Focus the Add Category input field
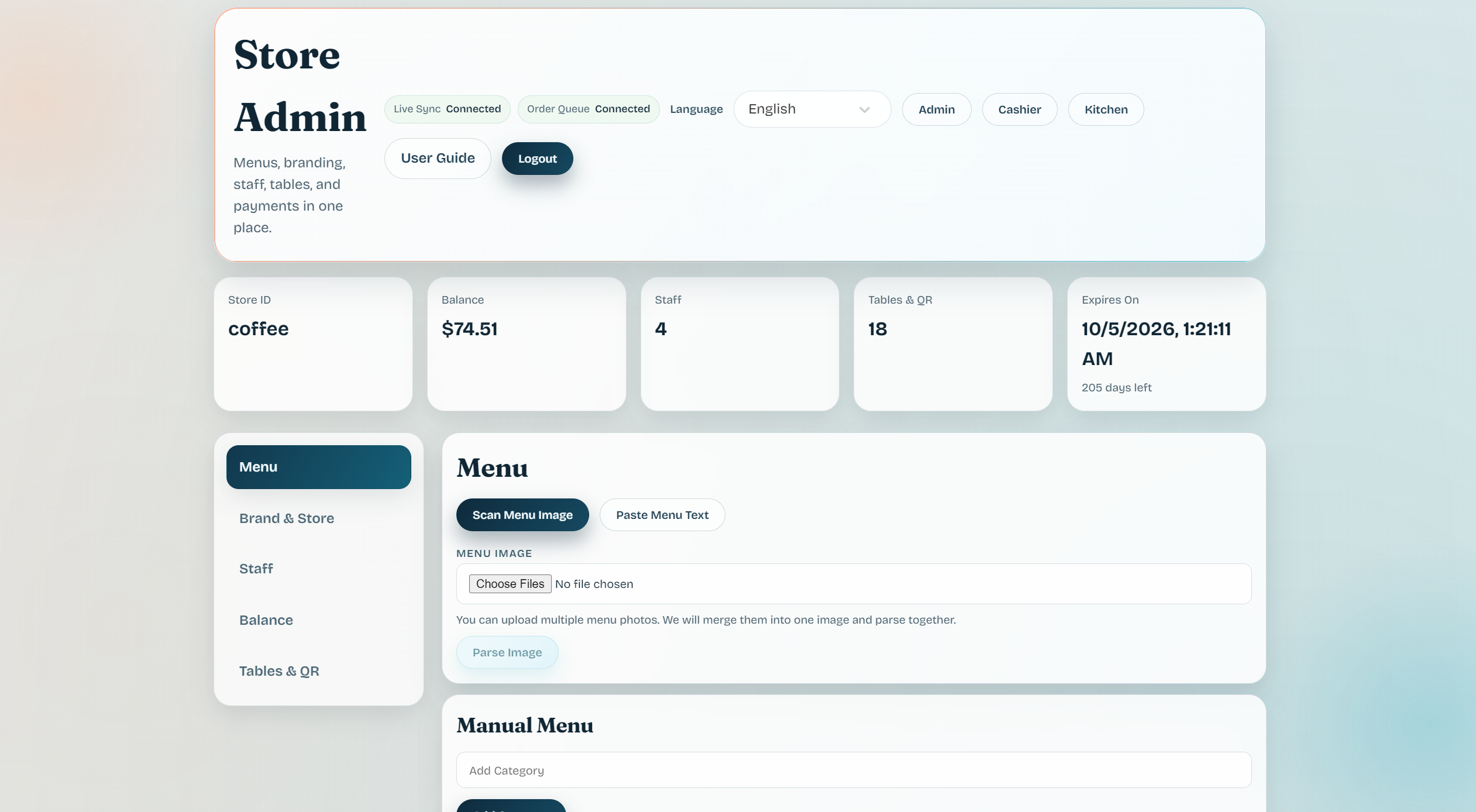 (x=854, y=770)
